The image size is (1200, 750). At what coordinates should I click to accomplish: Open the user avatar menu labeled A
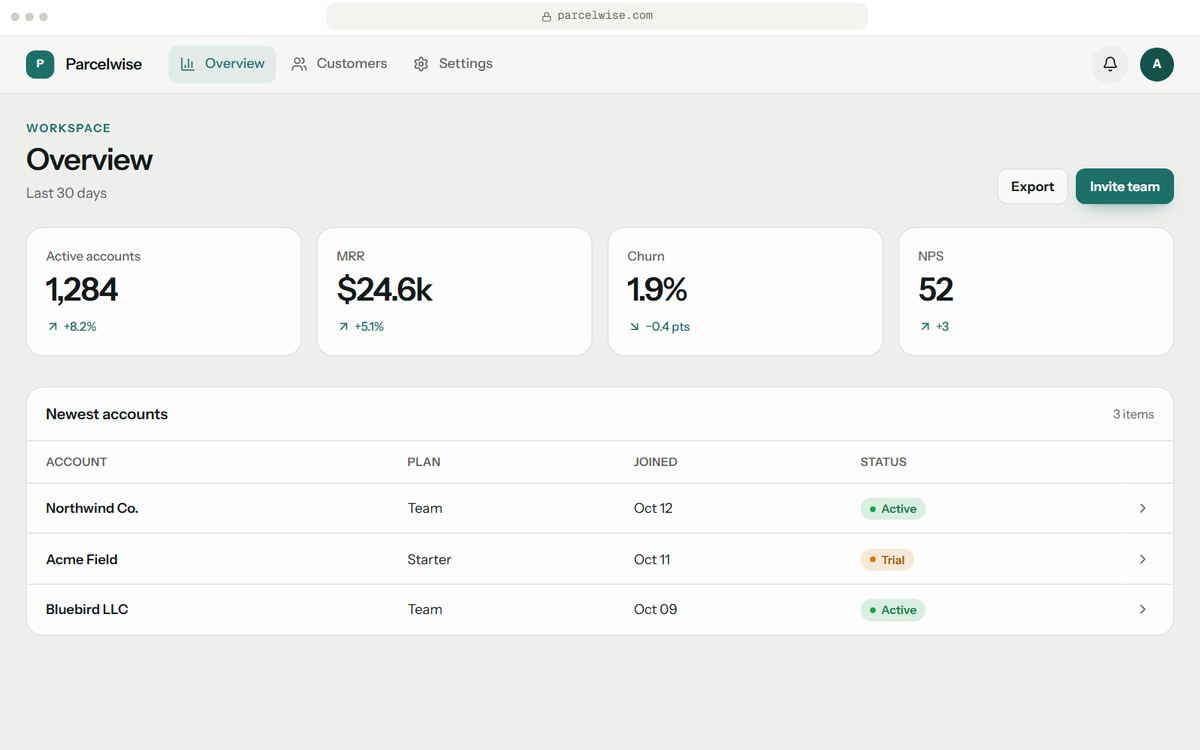tap(1157, 64)
